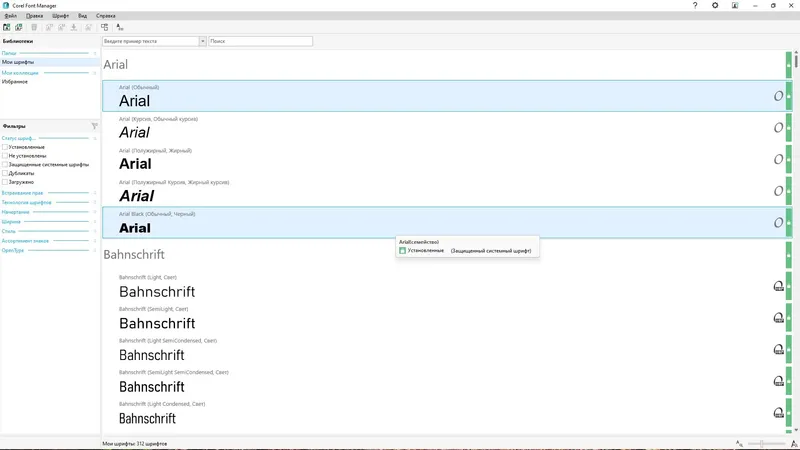The image size is (800, 450).
Task: Click variable font icon on Bahnschrift Light SemiCondensed row
Action: tap(779, 349)
